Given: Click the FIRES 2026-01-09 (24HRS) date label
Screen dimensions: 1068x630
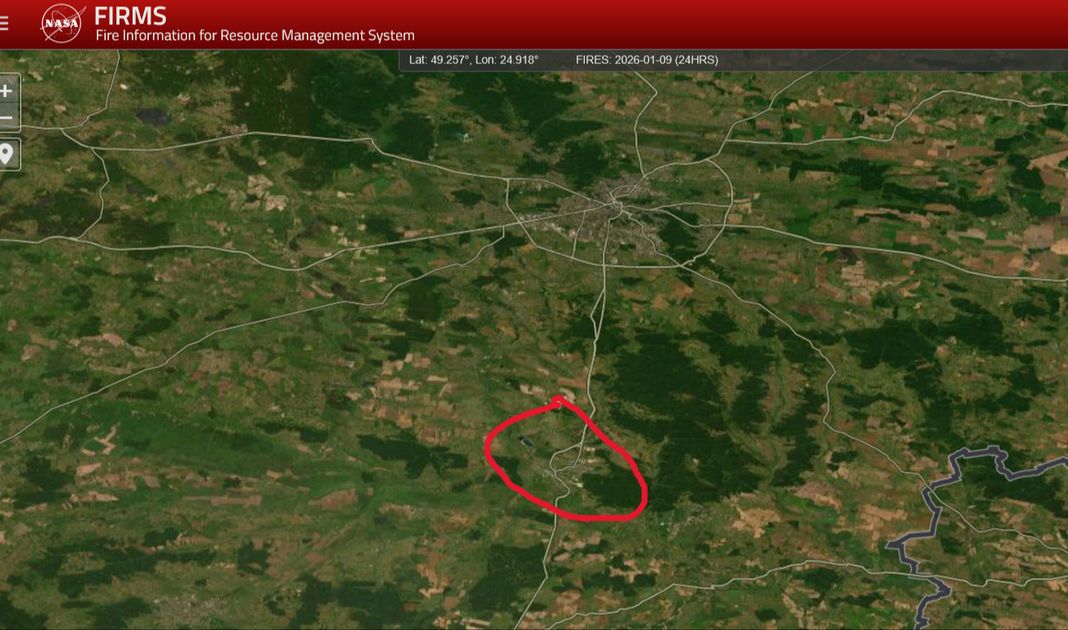Looking at the screenshot, I should [x=646, y=60].
